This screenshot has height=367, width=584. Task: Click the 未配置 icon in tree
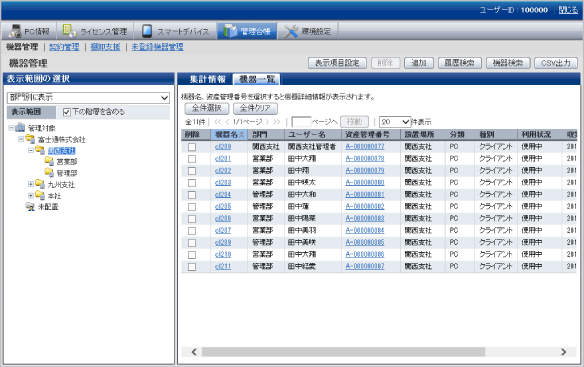30,206
